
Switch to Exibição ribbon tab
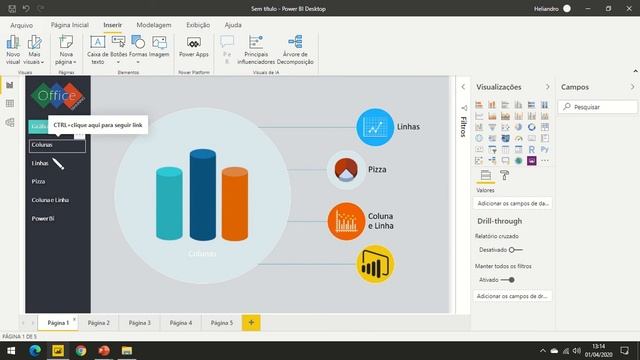coord(198,25)
